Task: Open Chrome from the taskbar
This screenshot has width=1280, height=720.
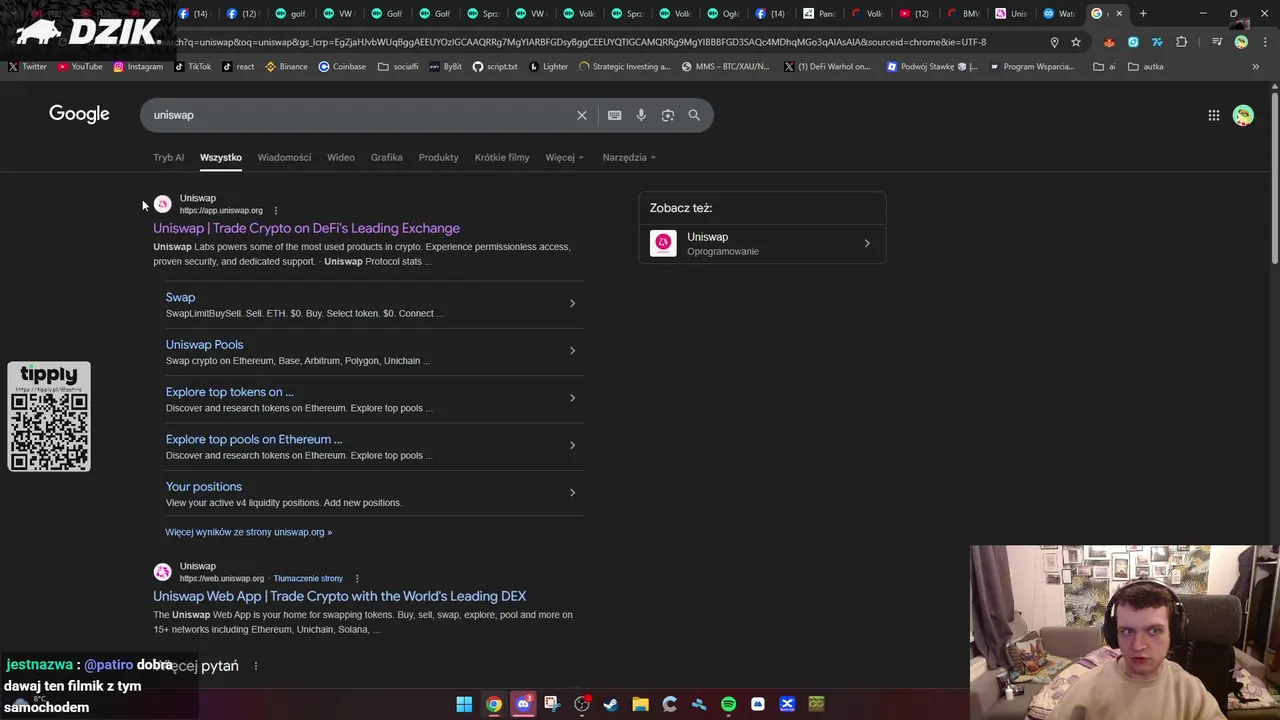Action: click(x=494, y=704)
